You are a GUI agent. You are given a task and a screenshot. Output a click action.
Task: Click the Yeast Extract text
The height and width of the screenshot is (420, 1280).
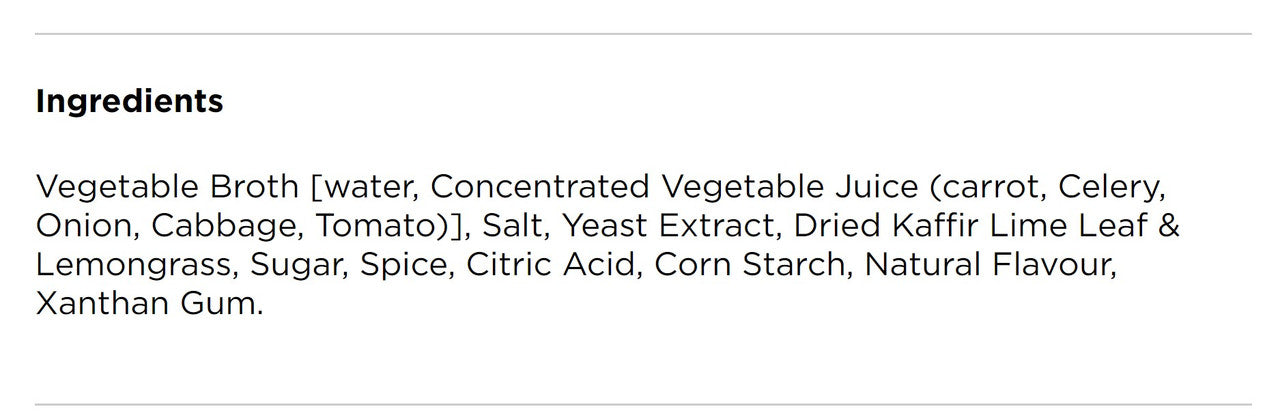pyautogui.click(x=665, y=226)
